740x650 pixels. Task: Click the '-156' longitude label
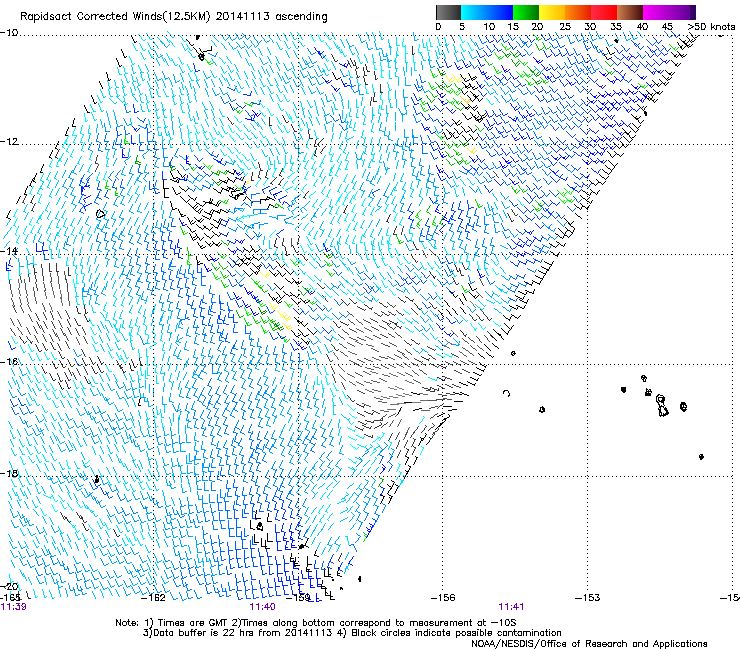coord(443,598)
